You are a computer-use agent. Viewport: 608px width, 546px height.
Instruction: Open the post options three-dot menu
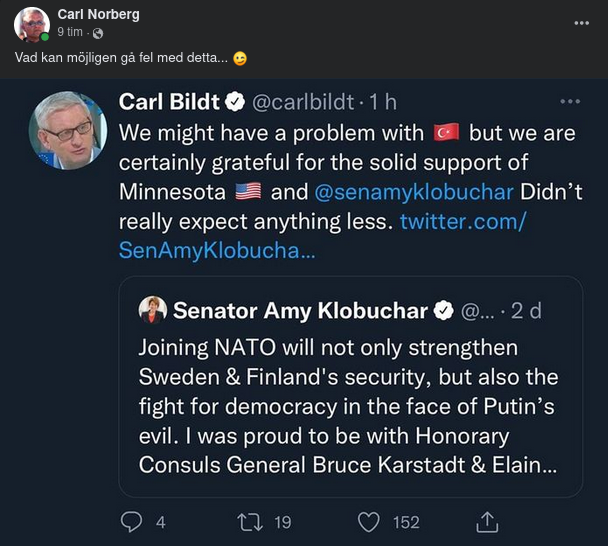pyautogui.click(x=582, y=23)
